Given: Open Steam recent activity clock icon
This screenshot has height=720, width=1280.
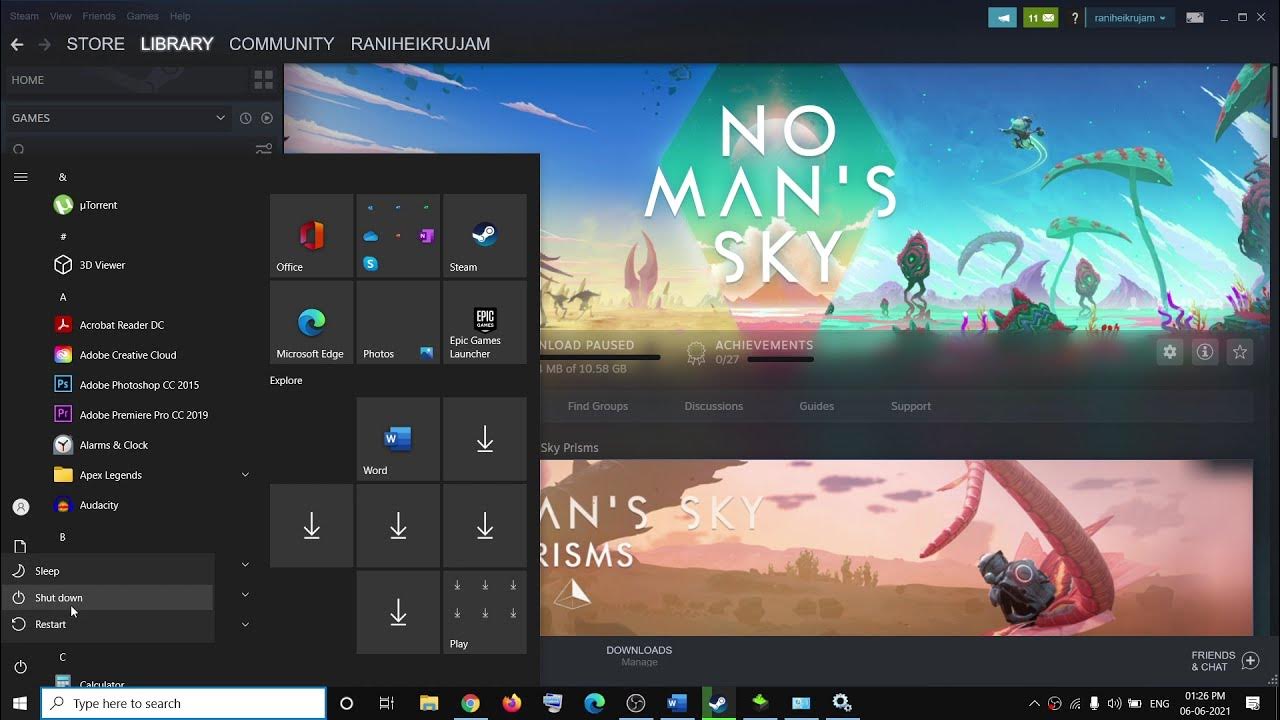Looking at the screenshot, I should [x=245, y=118].
